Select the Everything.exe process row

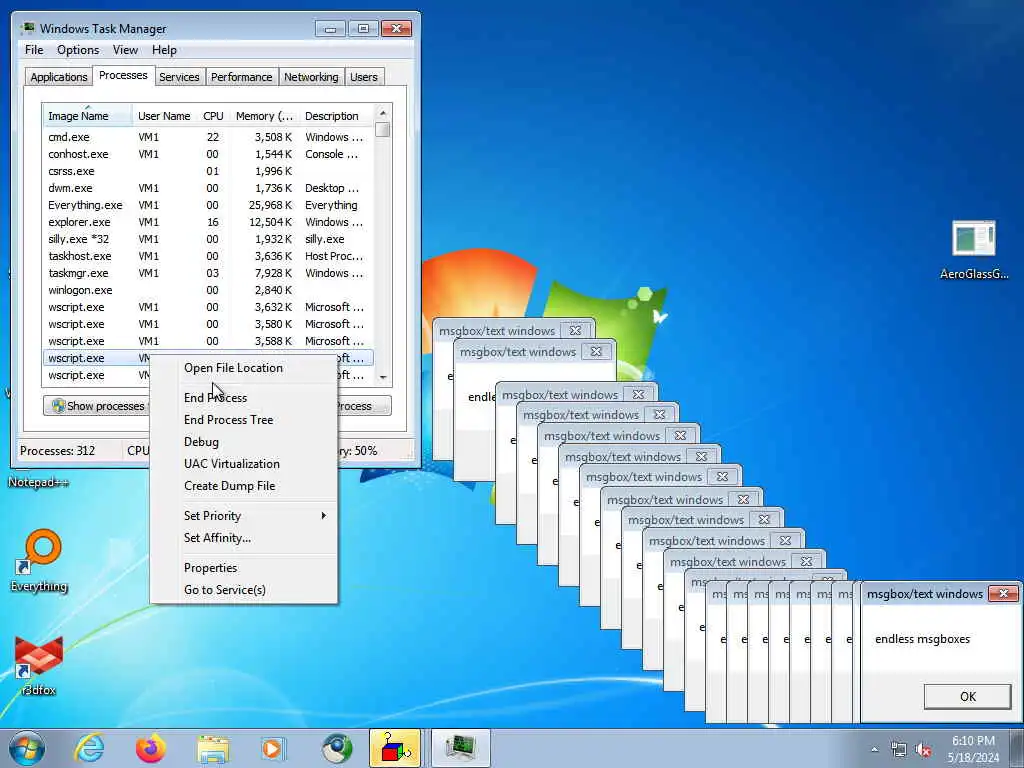click(x=208, y=205)
